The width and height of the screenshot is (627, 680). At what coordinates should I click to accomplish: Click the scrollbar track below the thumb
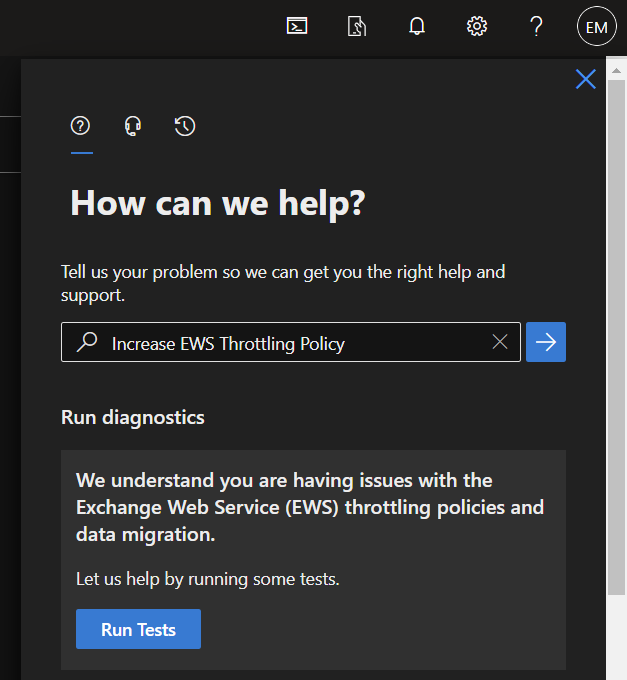(x=616, y=638)
